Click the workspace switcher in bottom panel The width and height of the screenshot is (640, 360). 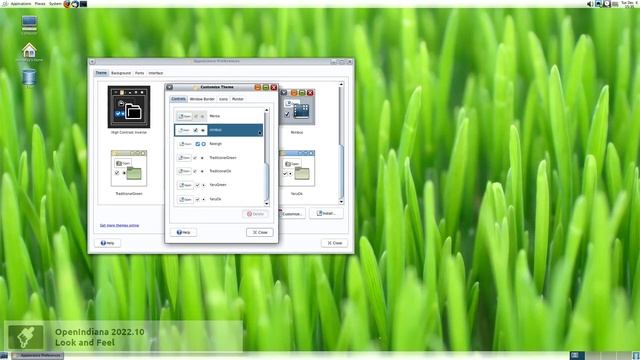(x=600, y=356)
